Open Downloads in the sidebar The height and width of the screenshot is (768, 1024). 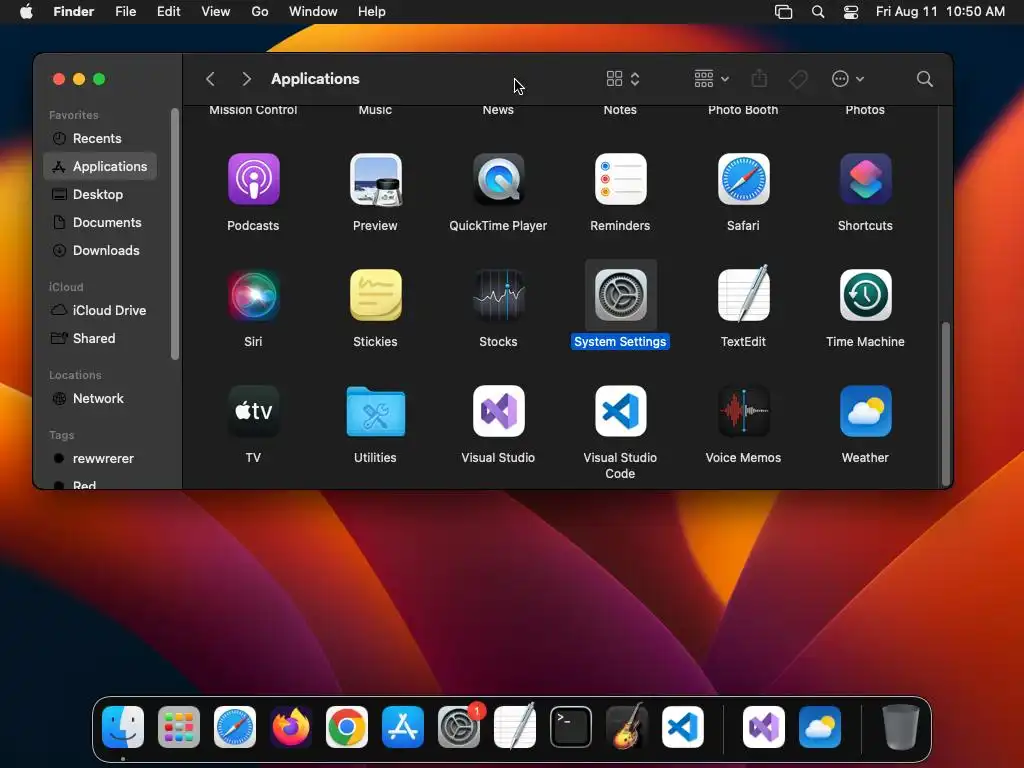[x=100, y=251]
